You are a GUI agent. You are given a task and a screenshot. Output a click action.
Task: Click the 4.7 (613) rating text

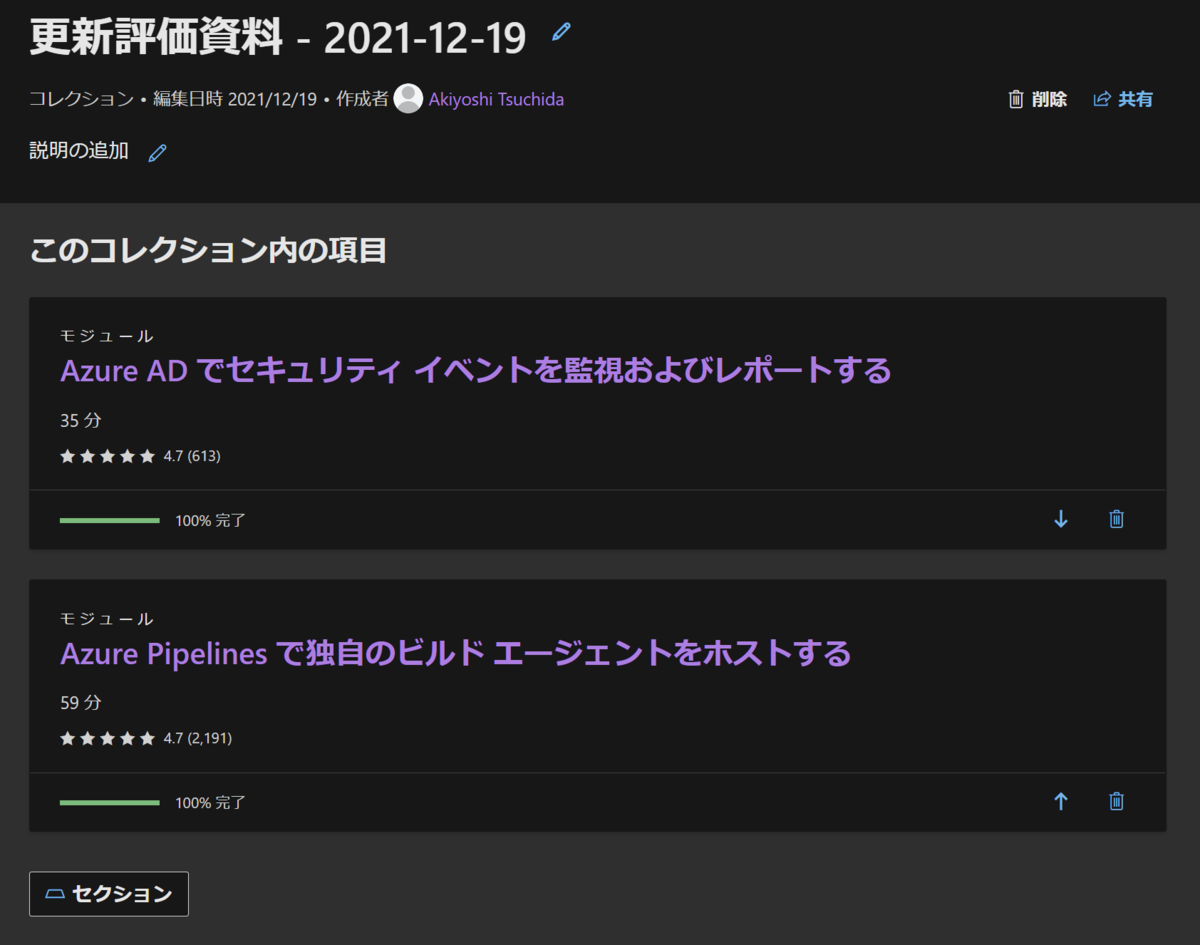(x=192, y=456)
